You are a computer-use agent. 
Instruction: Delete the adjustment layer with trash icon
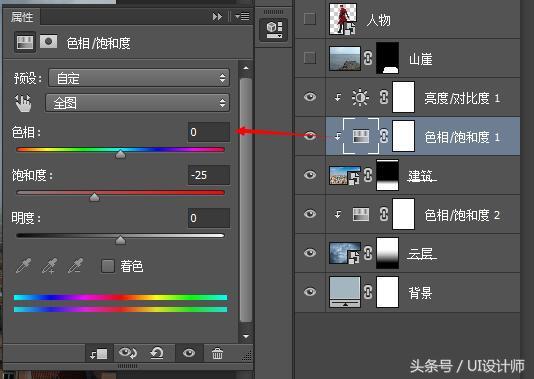217,353
